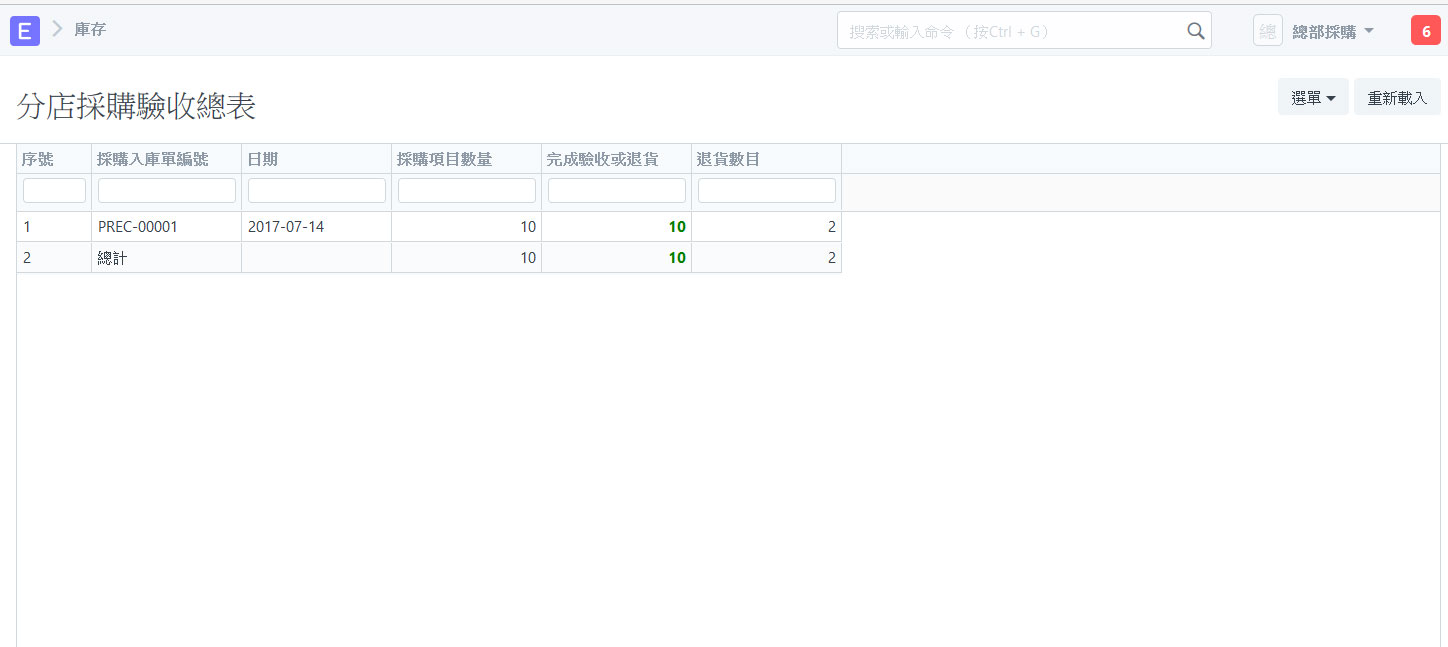Image resolution: width=1448 pixels, height=647 pixels.
Task: Click the 採購項目數量 filter input
Action: [466, 190]
